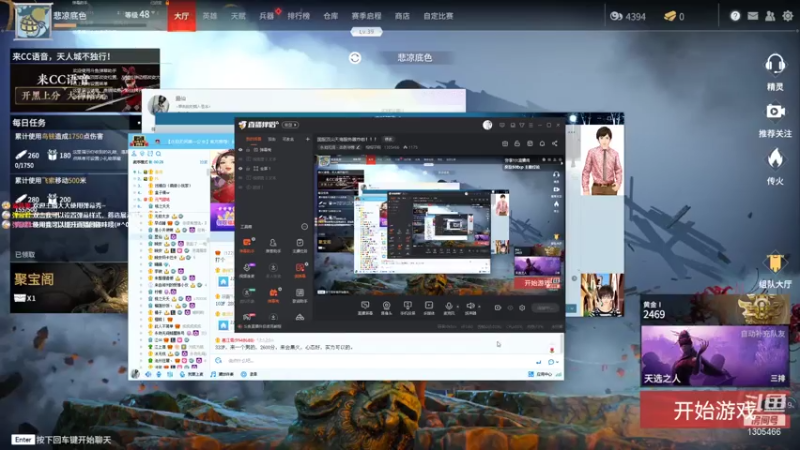Click the player avatar in top-left corner

[x=33, y=20]
